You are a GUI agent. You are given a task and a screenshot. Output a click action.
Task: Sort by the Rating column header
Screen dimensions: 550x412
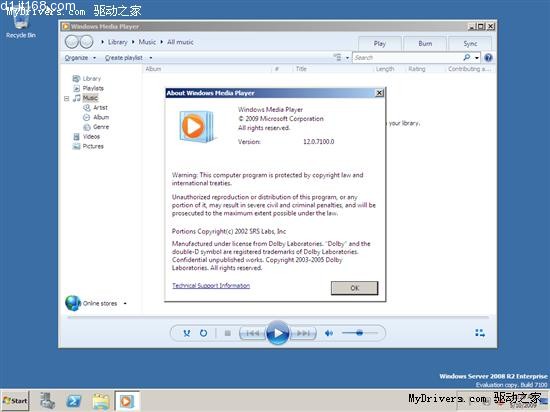coord(417,69)
